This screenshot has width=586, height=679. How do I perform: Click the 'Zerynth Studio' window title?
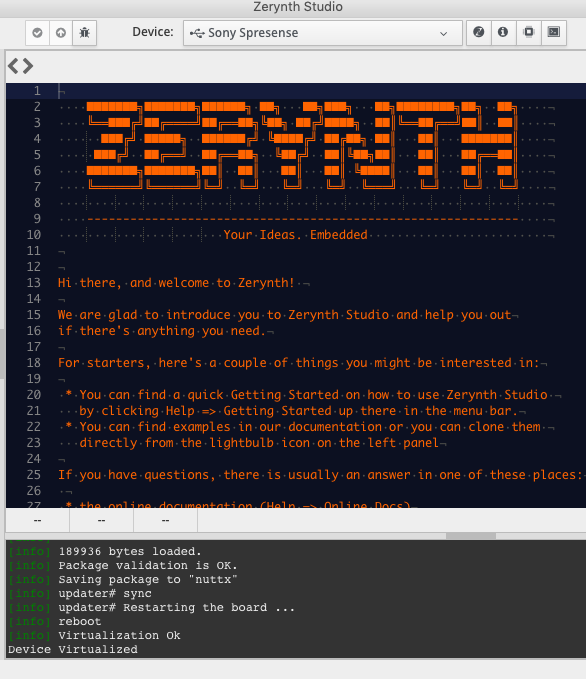298,7
